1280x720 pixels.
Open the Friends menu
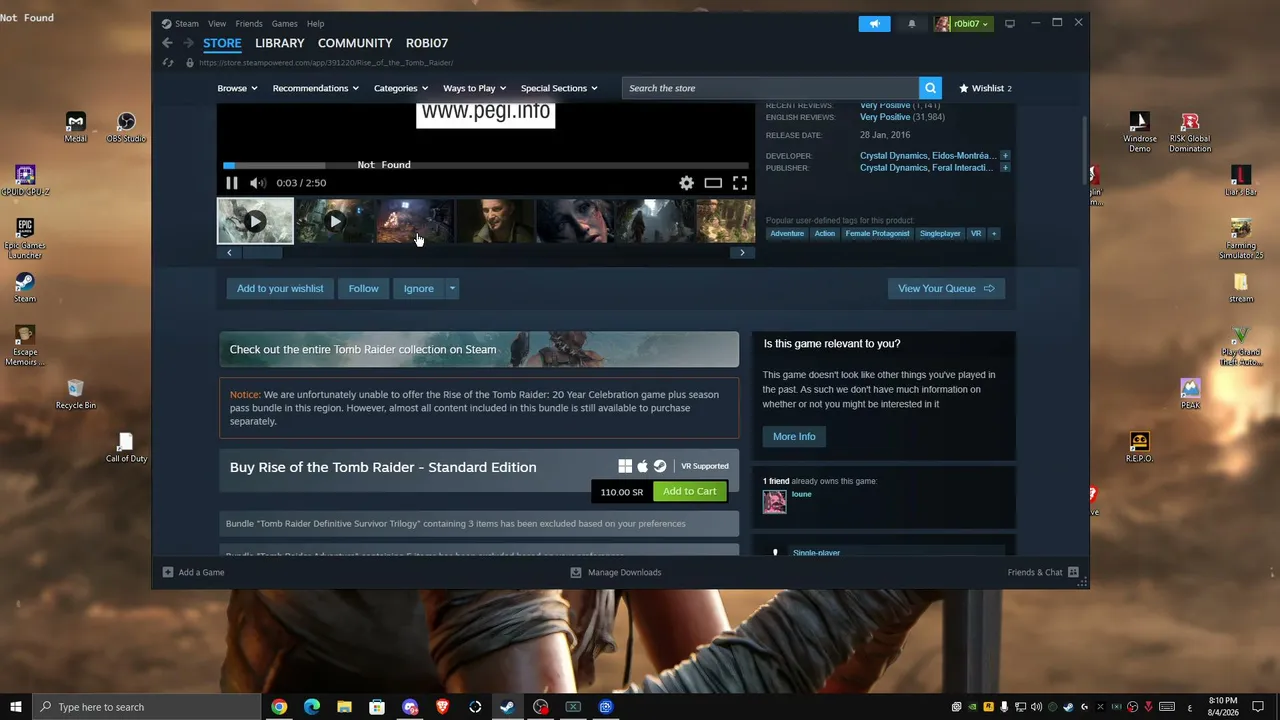pyautogui.click(x=249, y=24)
